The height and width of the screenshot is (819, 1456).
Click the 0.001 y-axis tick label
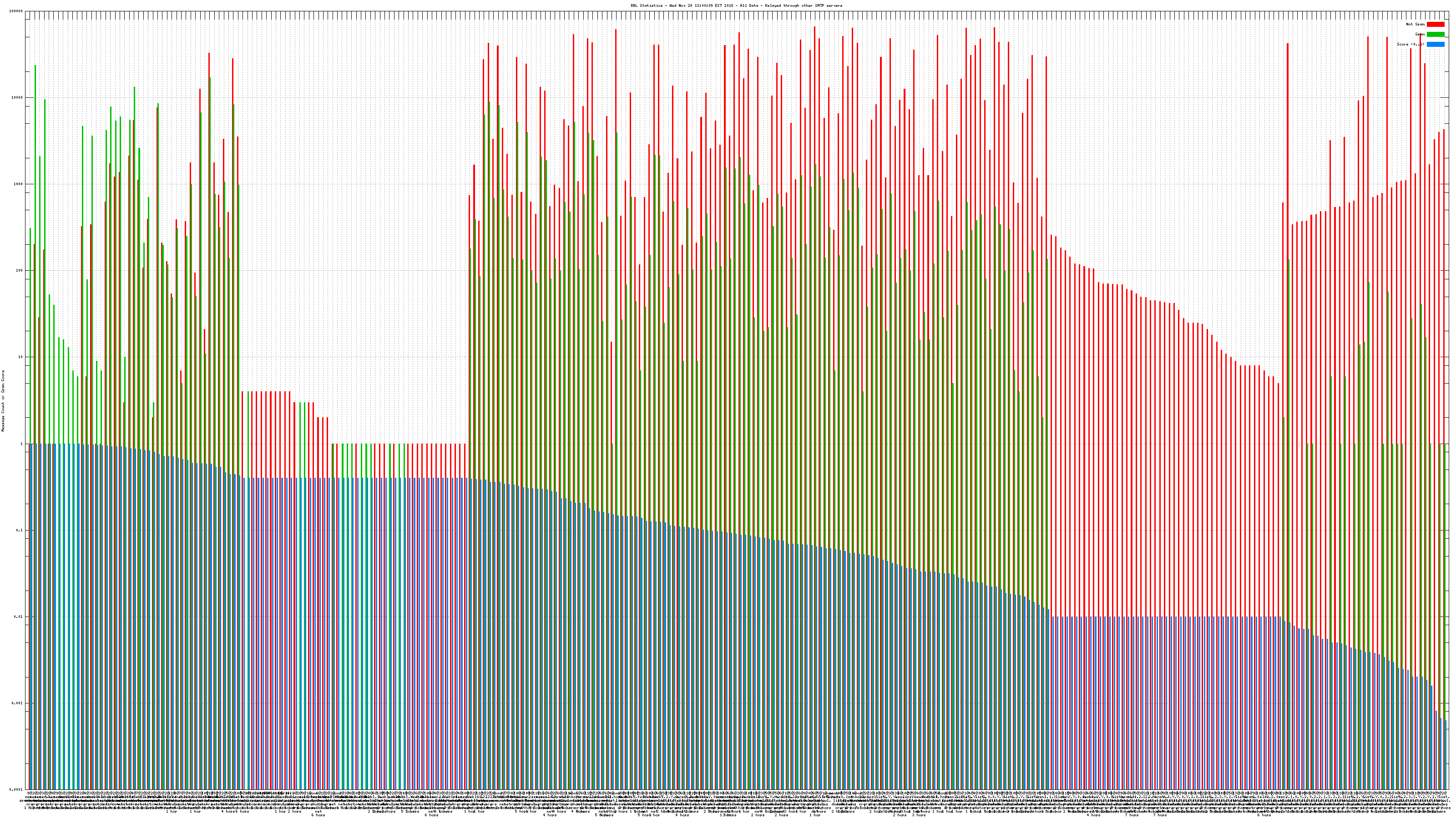click(18, 703)
